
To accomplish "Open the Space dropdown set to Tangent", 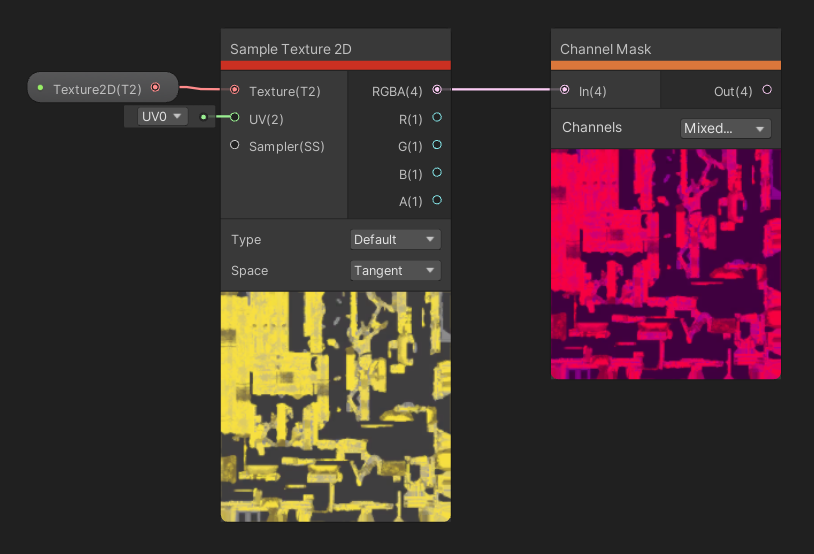I will point(395,271).
